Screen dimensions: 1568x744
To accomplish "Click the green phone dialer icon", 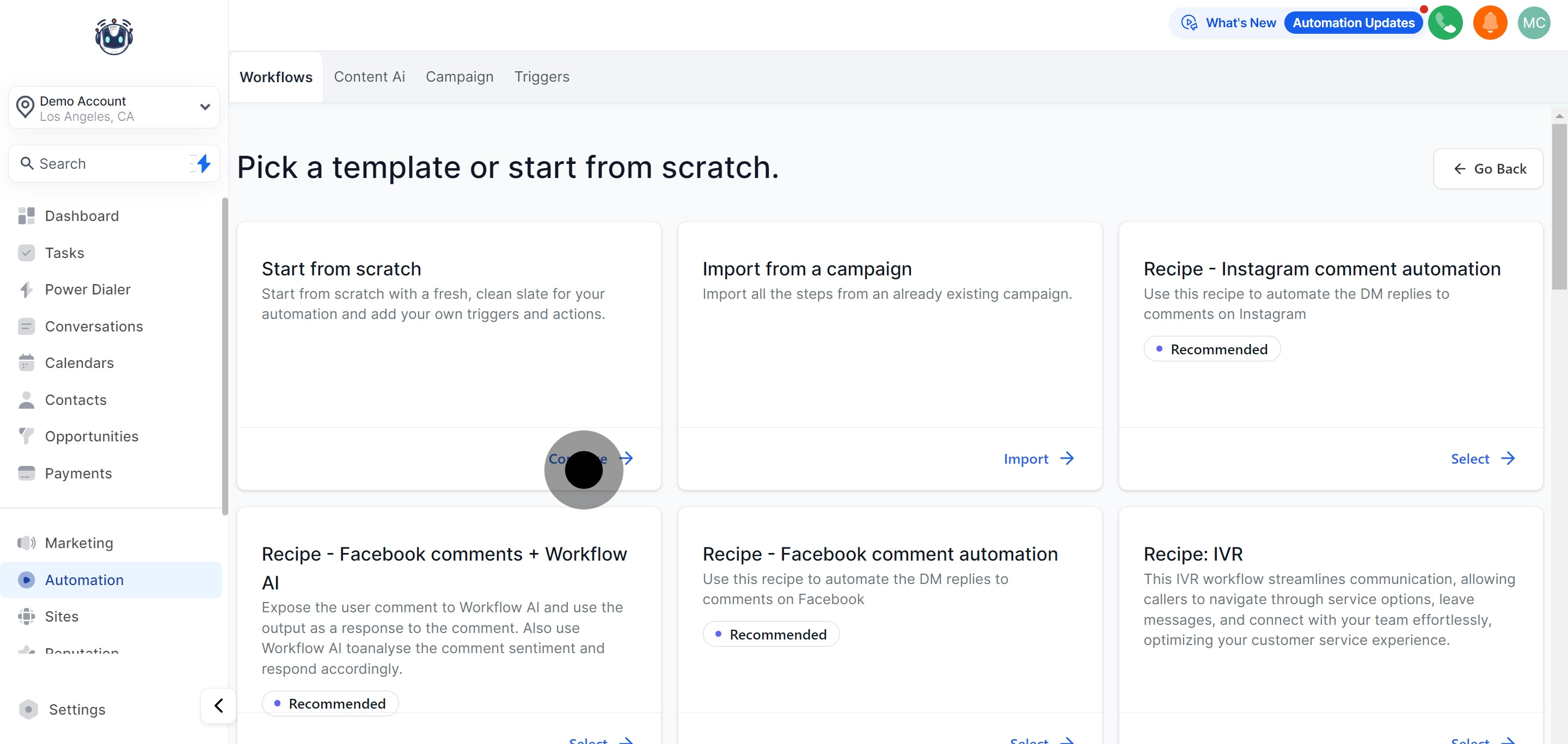I will [x=1445, y=23].
